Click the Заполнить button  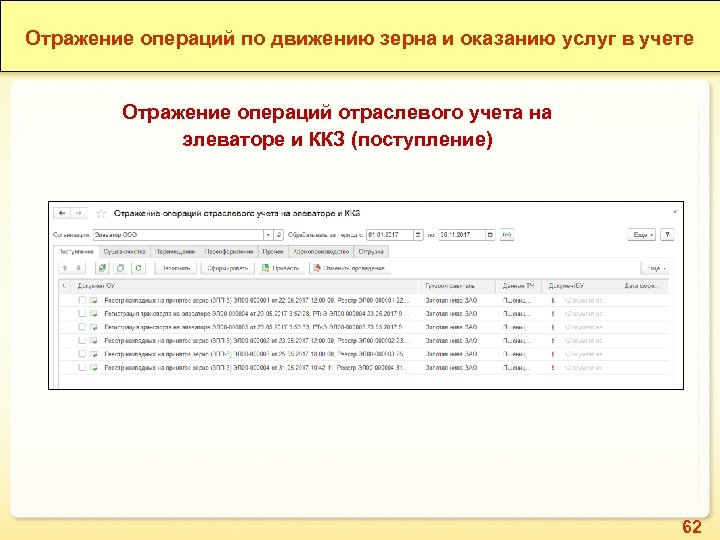pyautogui.click(x=176, y=268)
